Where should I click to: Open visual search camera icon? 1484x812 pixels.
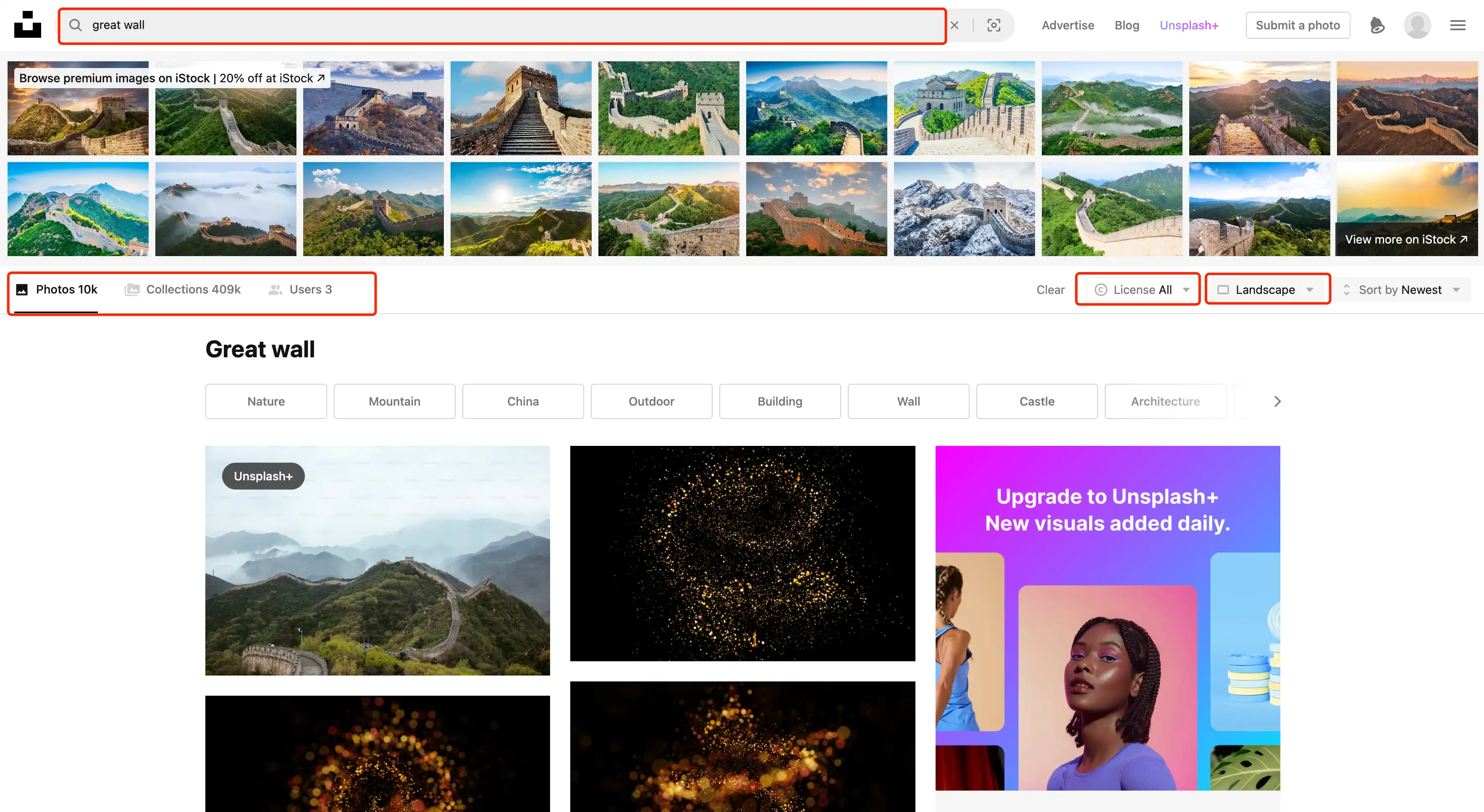(994, 25)
